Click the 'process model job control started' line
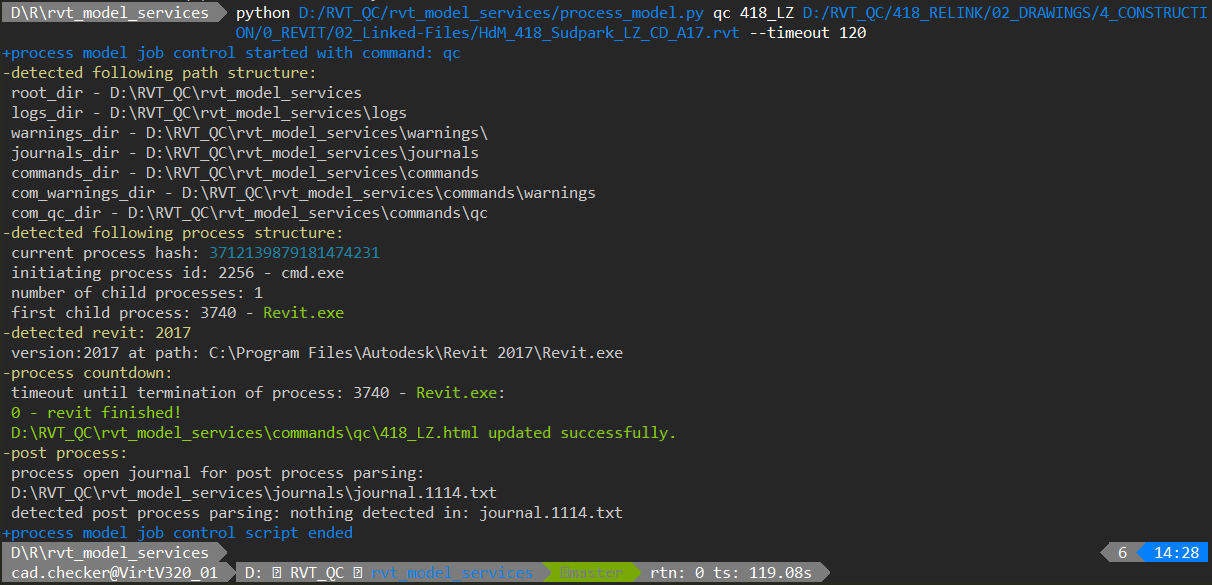The height and width of the screenshot is (585, 1212). coord(231,53)
